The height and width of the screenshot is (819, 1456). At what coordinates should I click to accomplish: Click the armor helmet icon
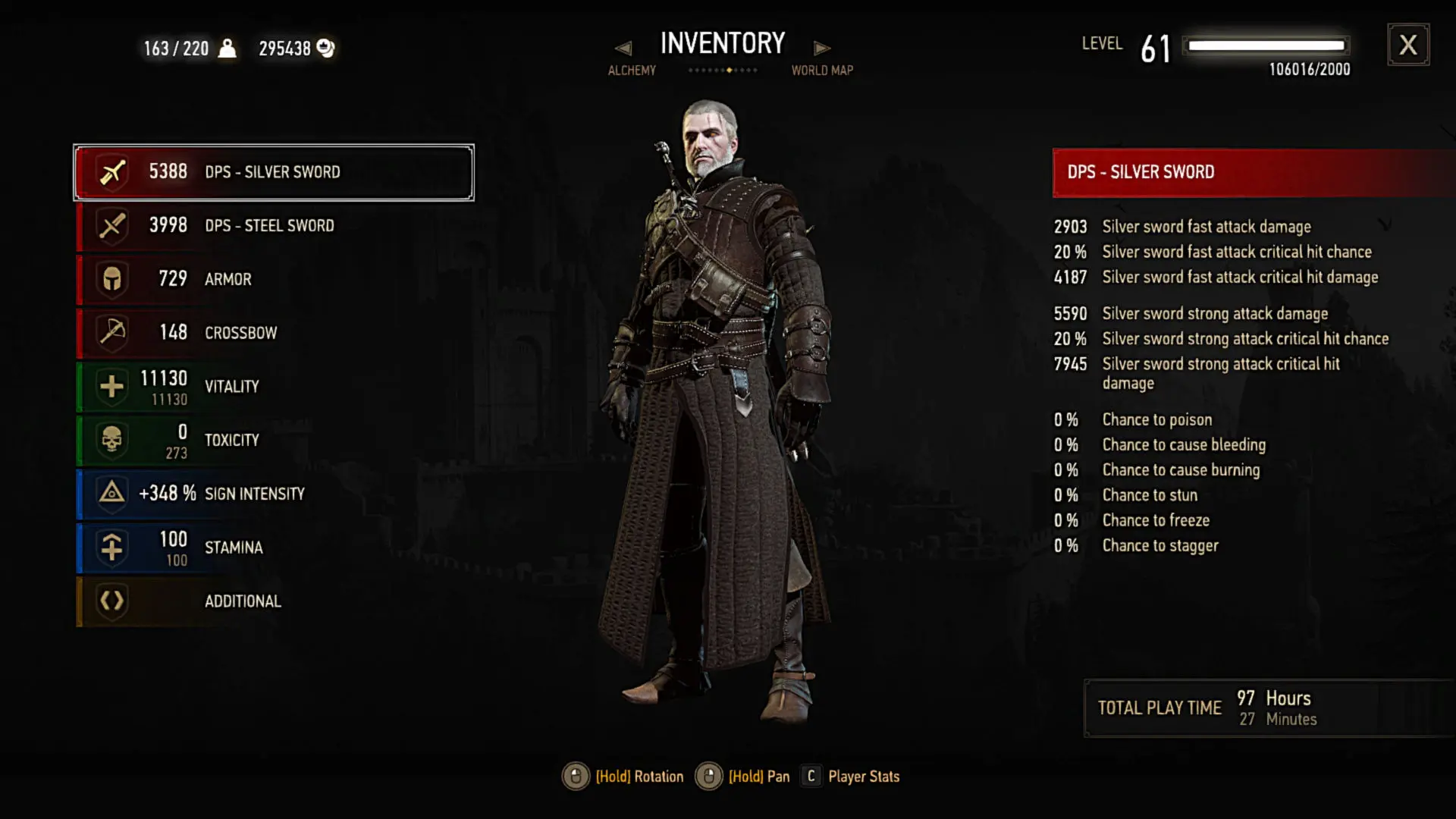coord(112,279)
